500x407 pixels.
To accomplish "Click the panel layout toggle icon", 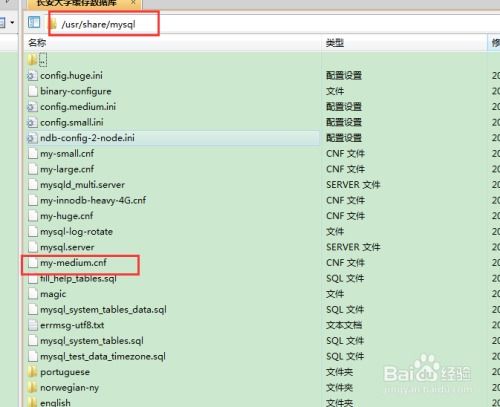I will [34, 22].
